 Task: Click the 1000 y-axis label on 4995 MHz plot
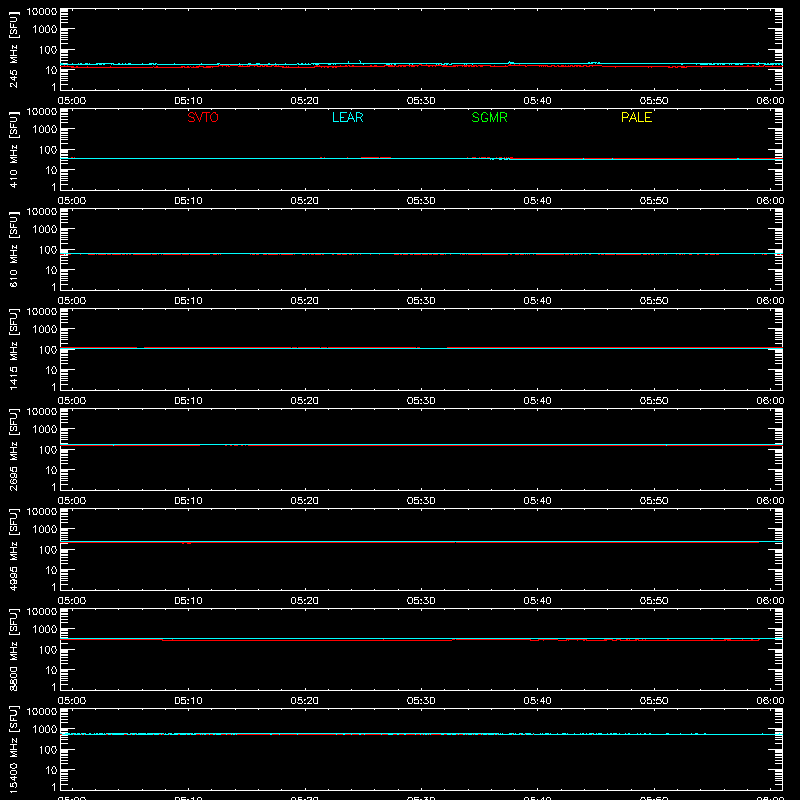point(45,530)
